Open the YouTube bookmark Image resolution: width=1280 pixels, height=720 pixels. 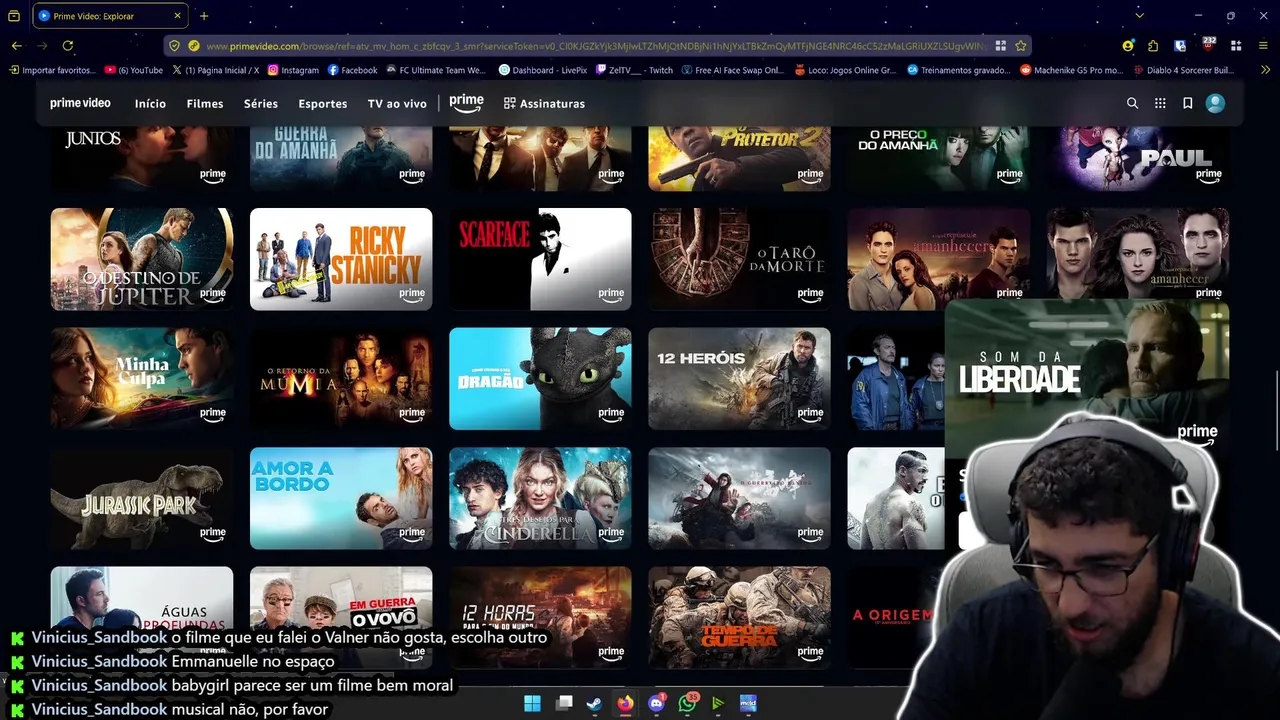click(x=133, y=70)
